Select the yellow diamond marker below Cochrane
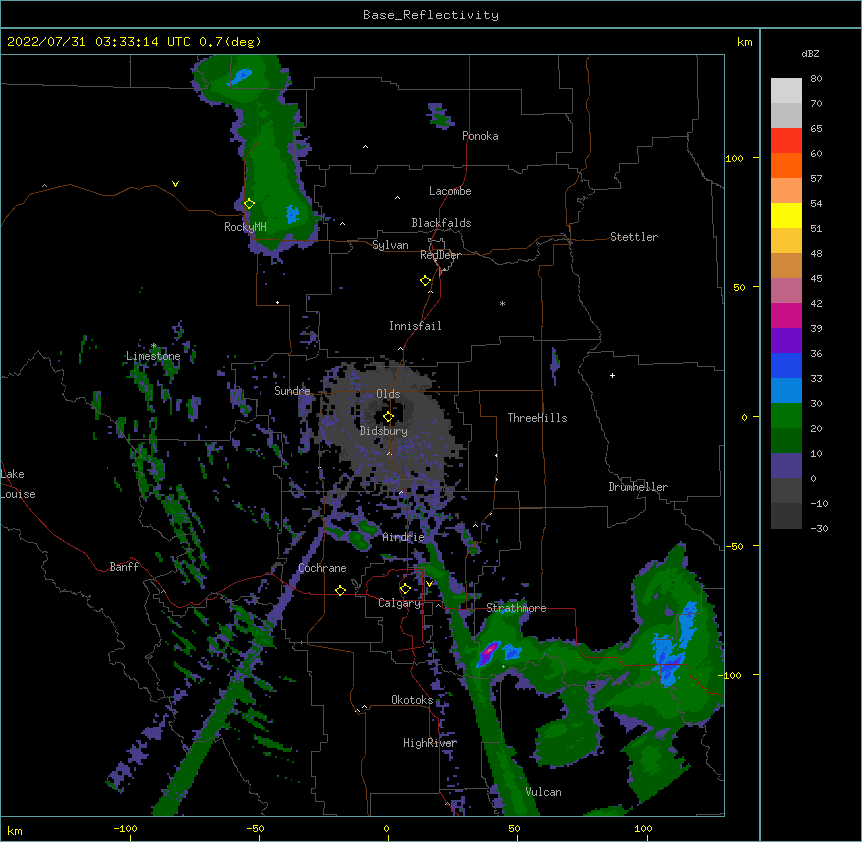 (340, 590)
